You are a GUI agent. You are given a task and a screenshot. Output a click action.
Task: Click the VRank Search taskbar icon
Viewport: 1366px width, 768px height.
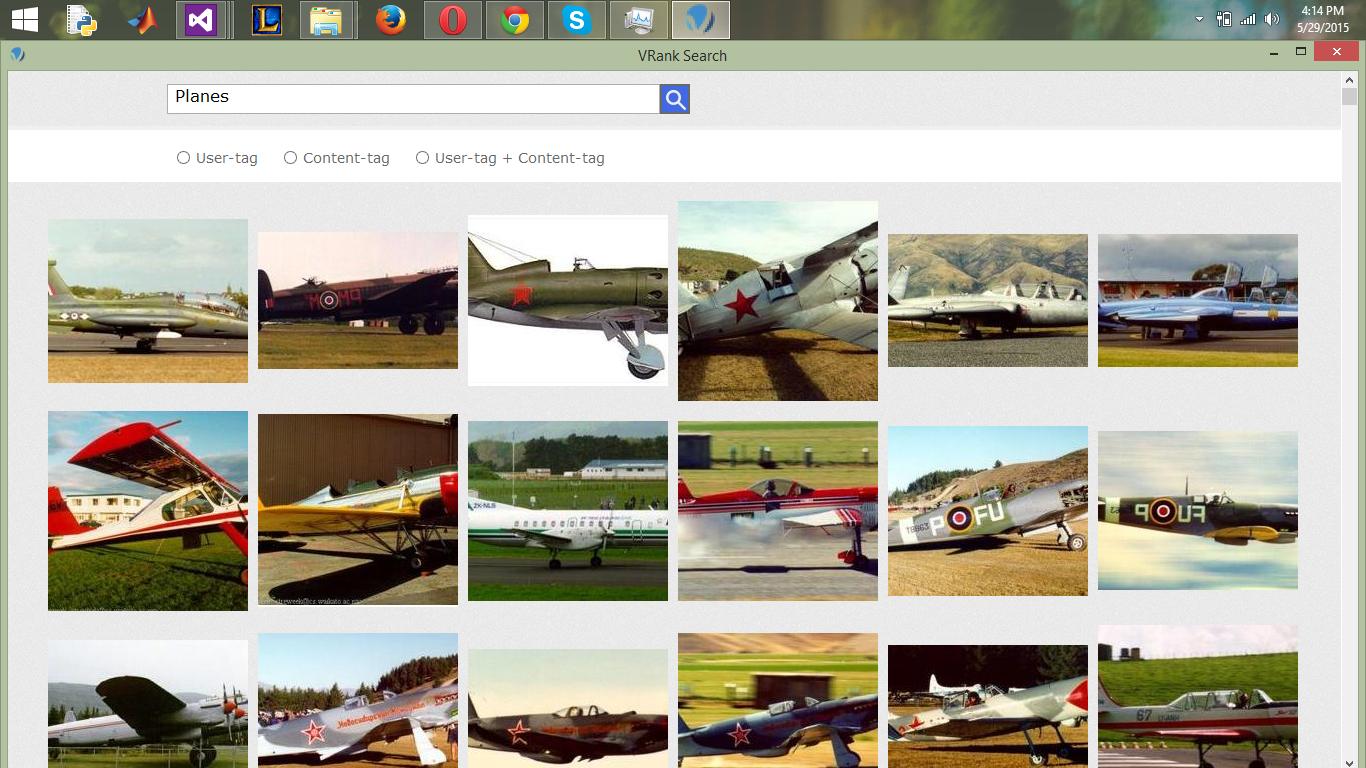[x=700, y=20]
